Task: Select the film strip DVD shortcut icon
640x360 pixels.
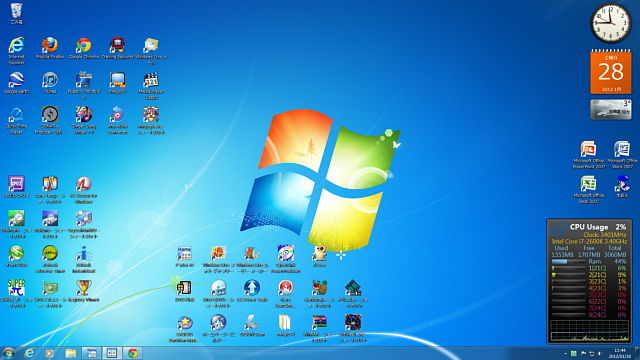Action: (x=184, y=291)
